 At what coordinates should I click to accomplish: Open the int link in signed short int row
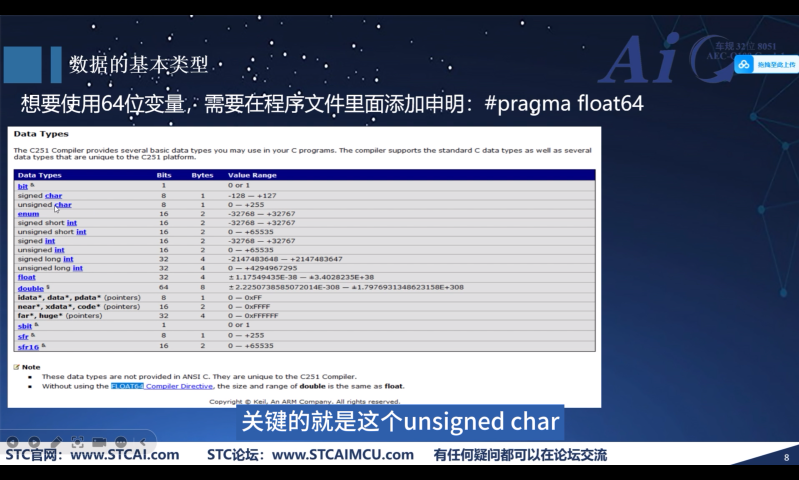tap(72, 223)
